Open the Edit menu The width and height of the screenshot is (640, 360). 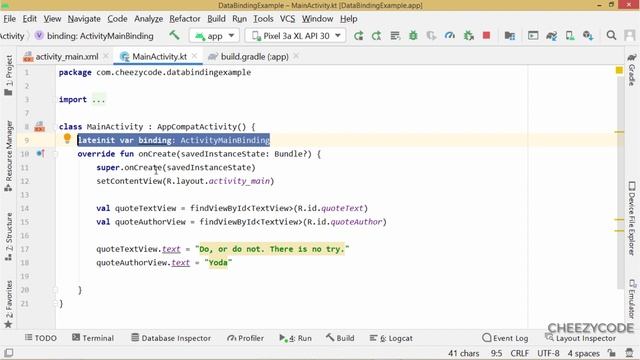point(29,19)
